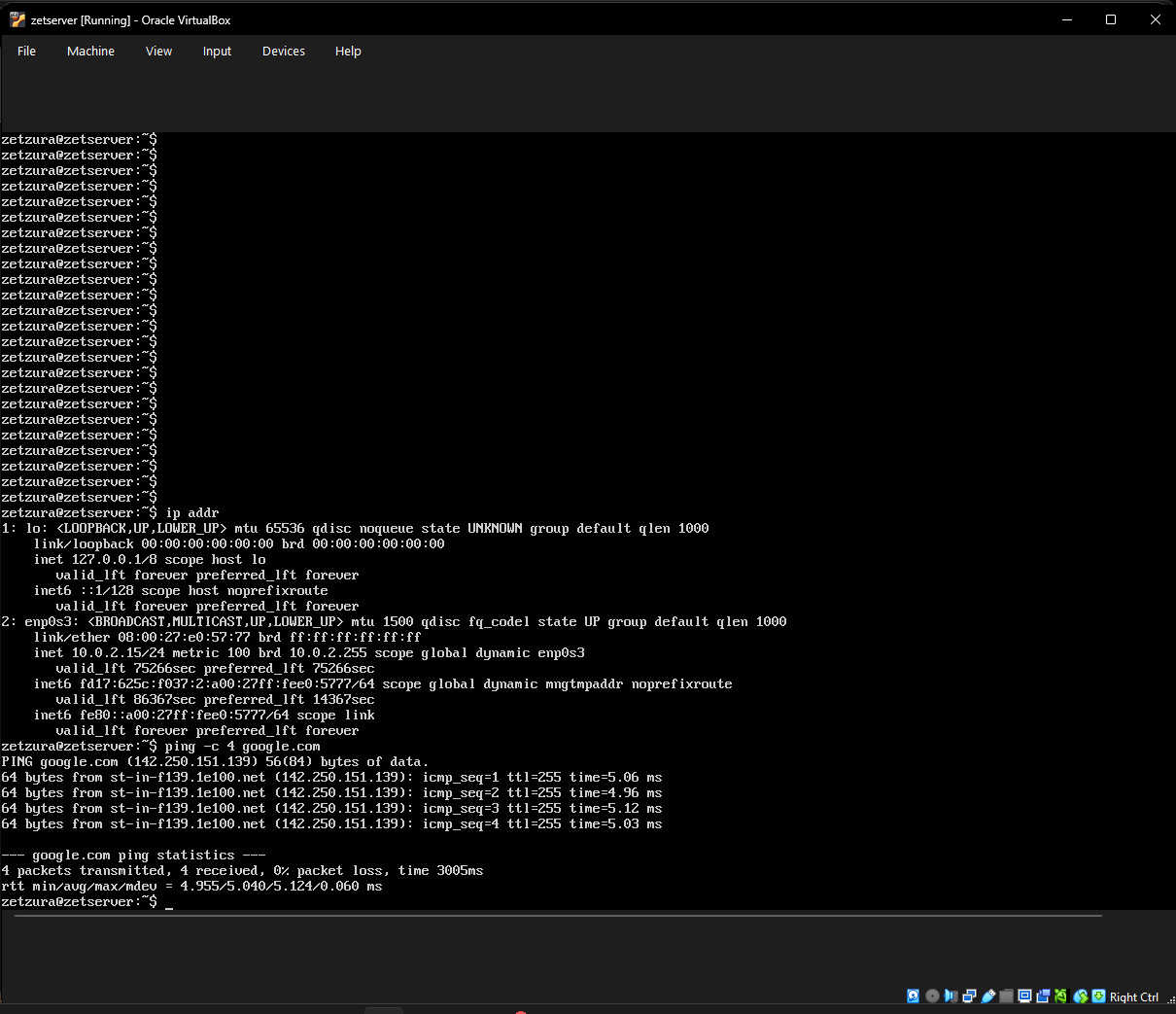The image size is (1176, 1014).
Task: Click the hard disk activity status icon
Action: click(x=913, y=996)
